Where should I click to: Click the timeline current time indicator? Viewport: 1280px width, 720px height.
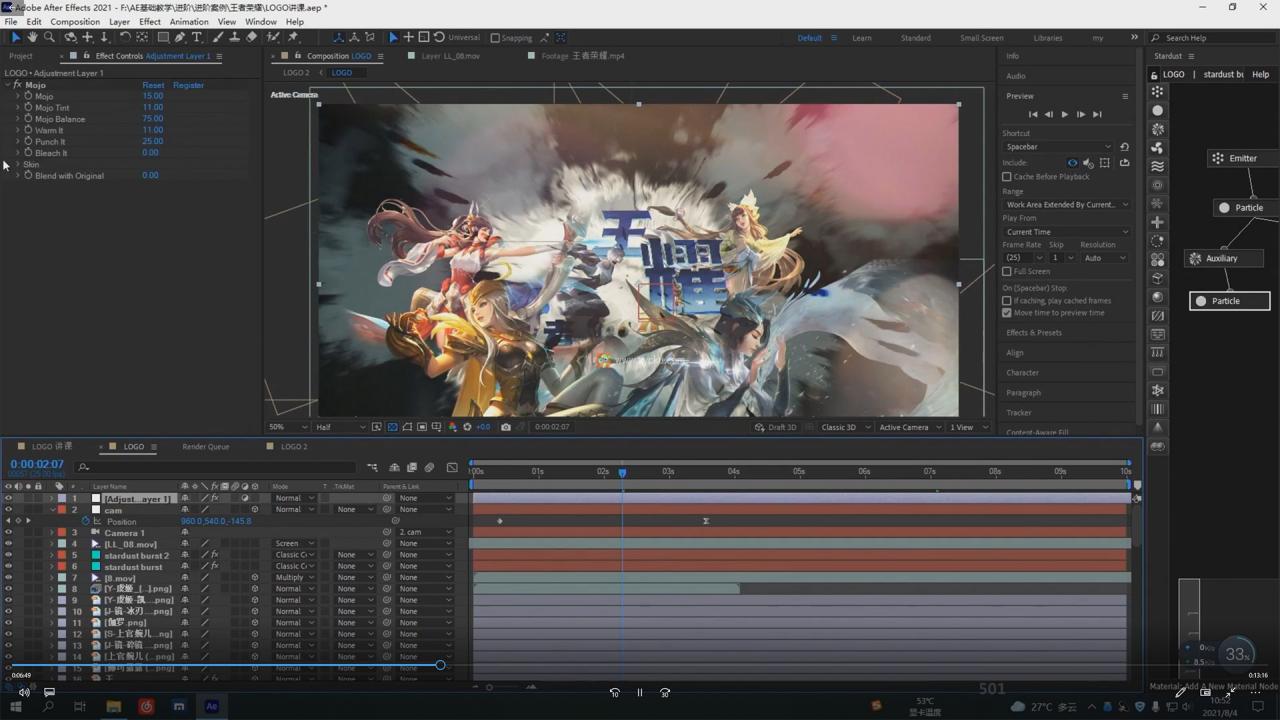622,472
